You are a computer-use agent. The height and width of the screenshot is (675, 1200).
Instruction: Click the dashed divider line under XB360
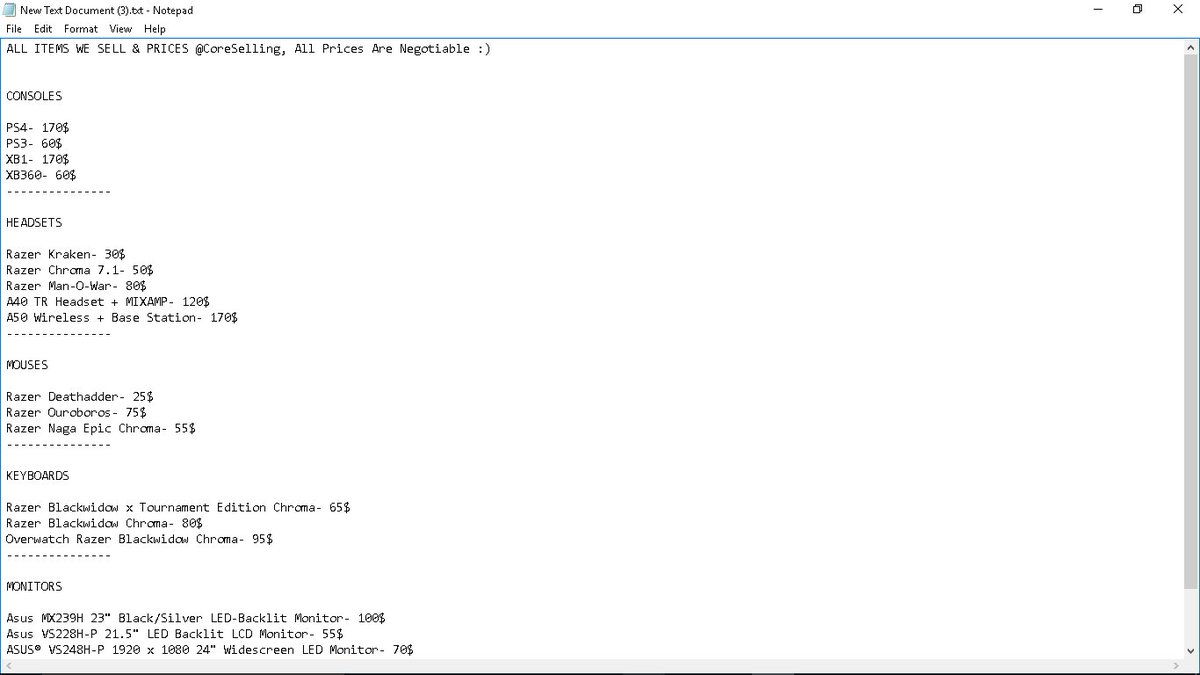[x=58, y=192]
